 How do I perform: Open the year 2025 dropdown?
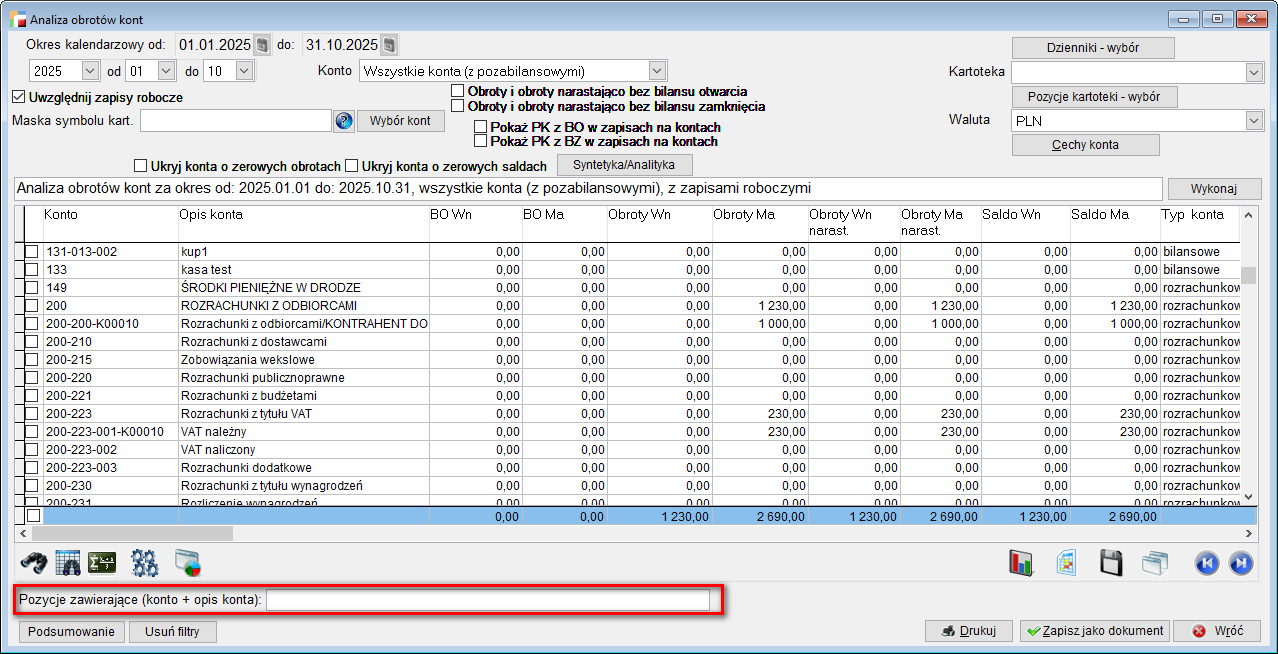pos(90,71)
